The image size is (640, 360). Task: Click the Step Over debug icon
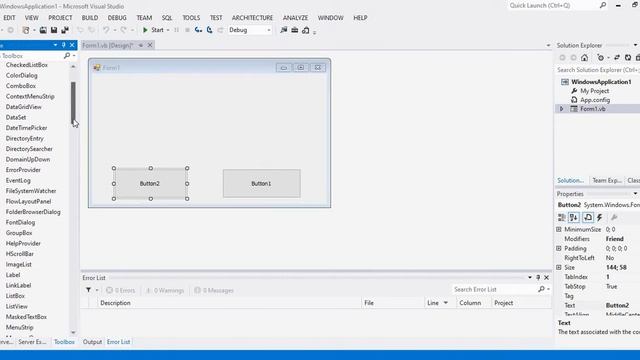[209, 30]
